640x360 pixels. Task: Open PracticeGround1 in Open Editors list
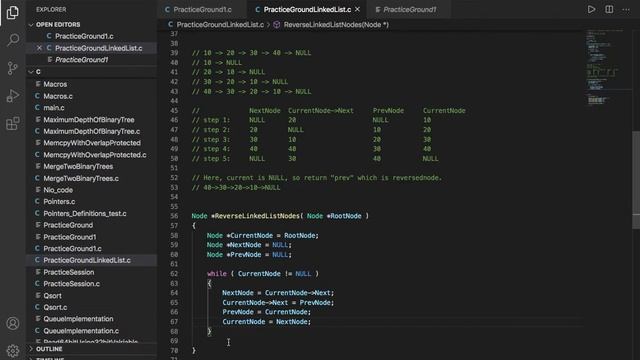click(x=82, y=60)
